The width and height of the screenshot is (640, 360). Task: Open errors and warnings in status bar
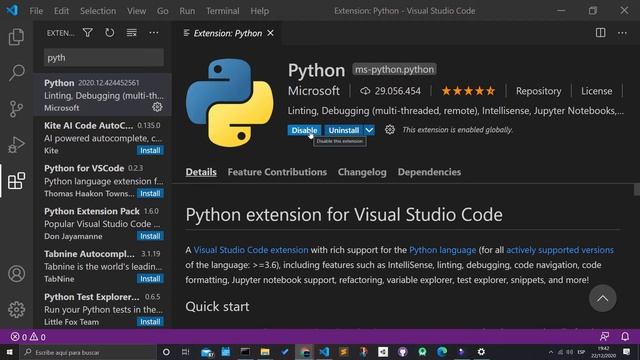[x=28, y=337]
